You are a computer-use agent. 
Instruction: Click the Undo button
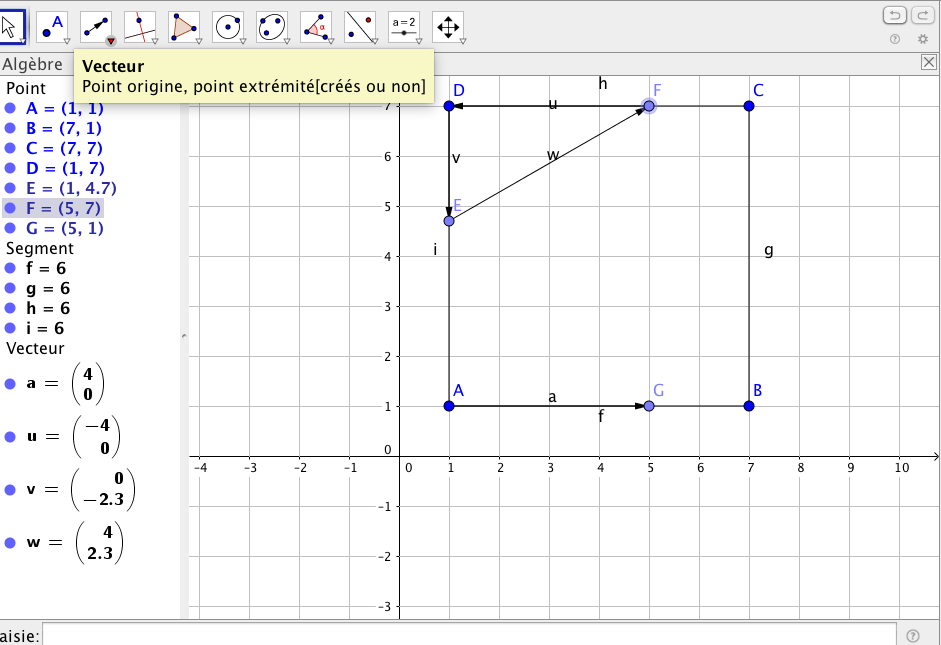tap(894, 15)
